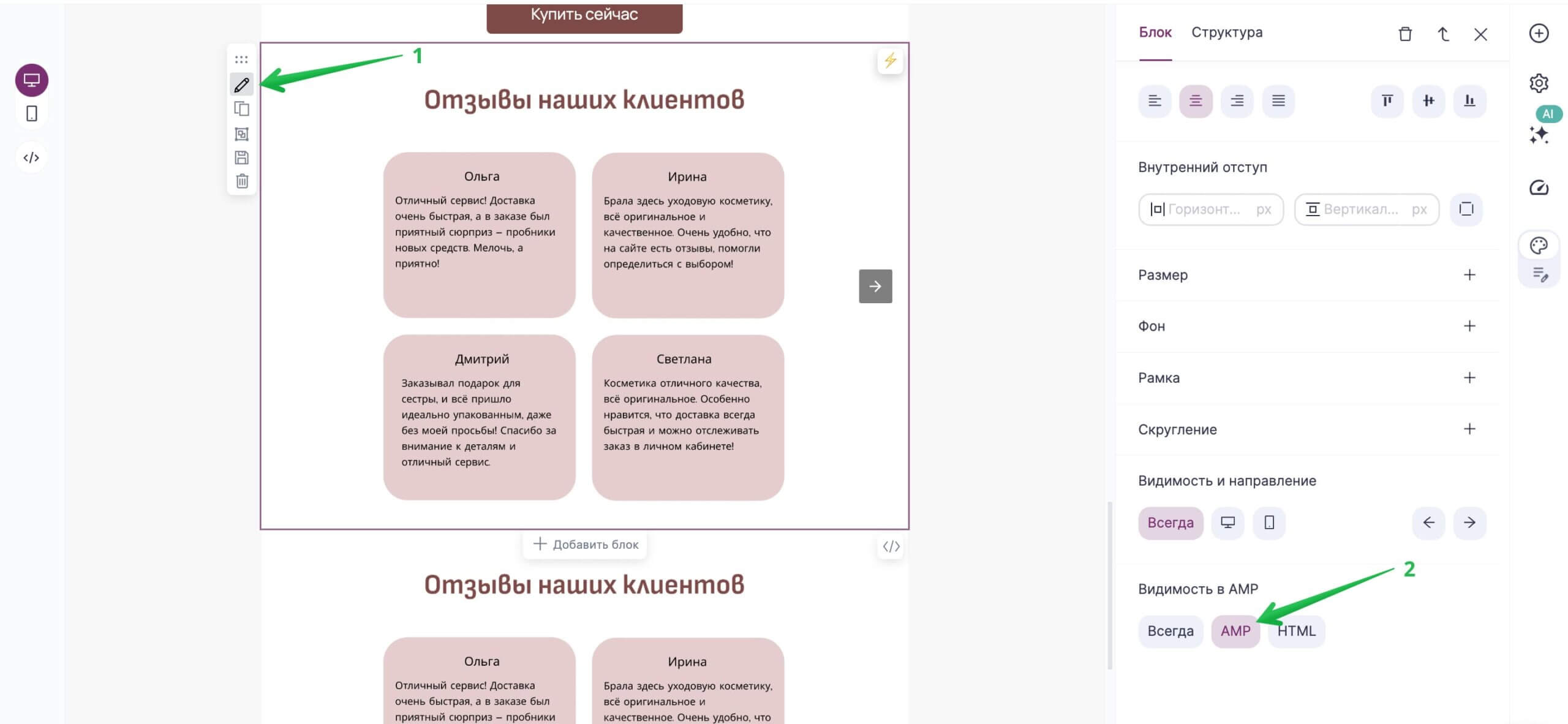Open the text styles editing icon

click(x=1540, y=274)
